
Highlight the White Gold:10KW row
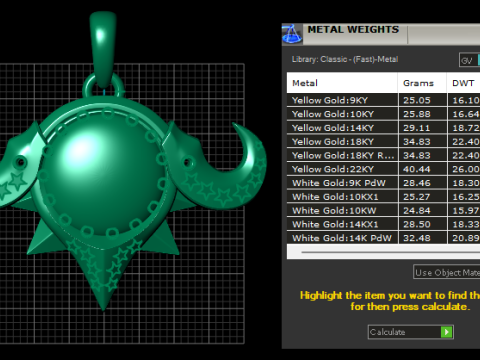383,210
